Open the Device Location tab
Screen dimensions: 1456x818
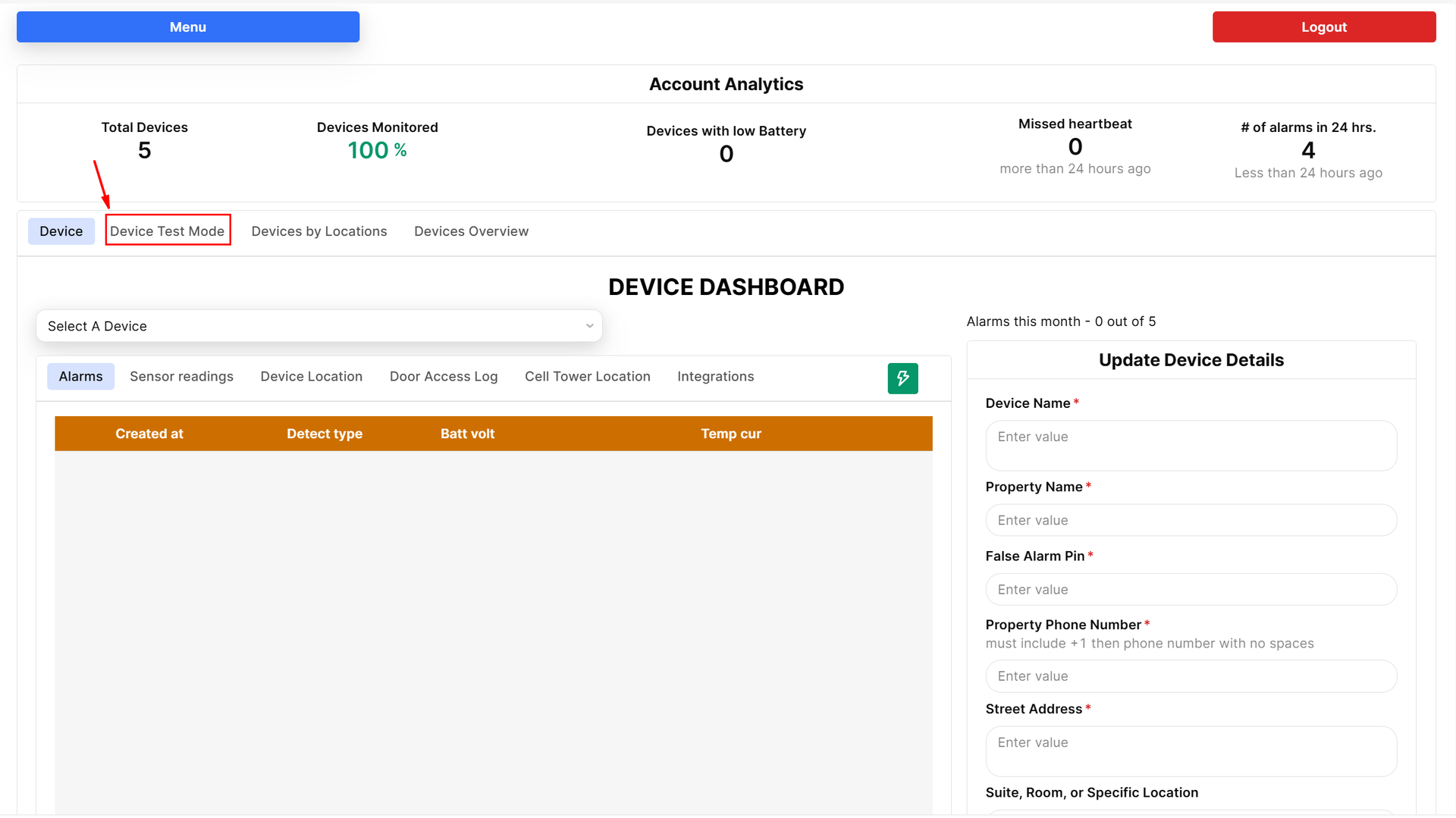311,377
